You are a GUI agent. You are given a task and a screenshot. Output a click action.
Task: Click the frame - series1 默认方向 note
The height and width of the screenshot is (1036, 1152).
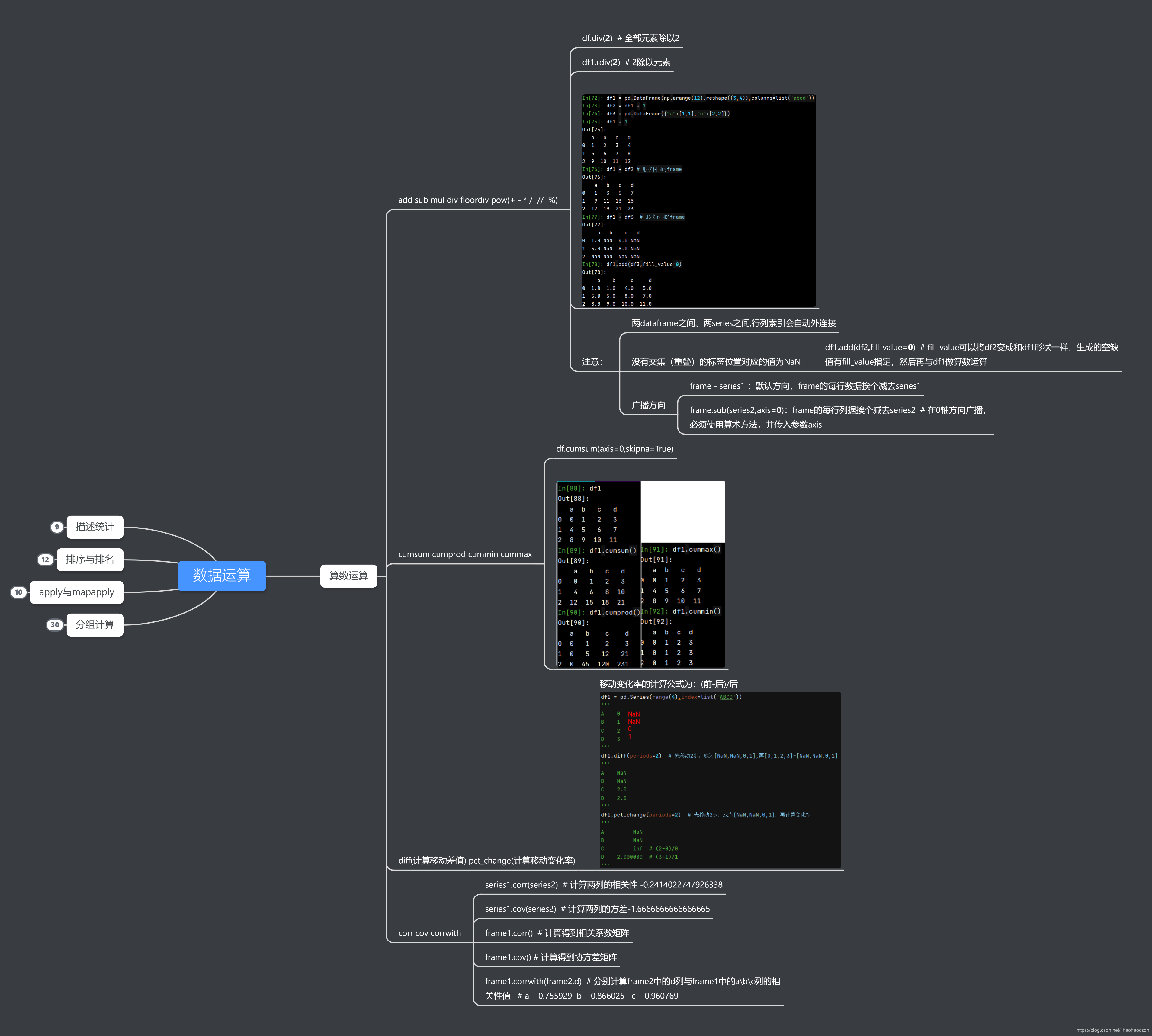pos(805,385)
